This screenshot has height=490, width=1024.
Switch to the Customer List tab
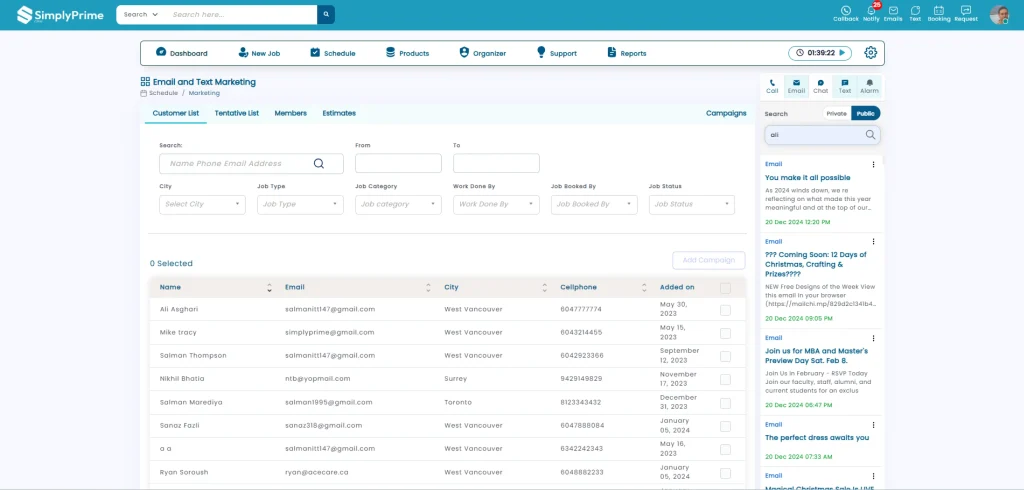point(176,113)
